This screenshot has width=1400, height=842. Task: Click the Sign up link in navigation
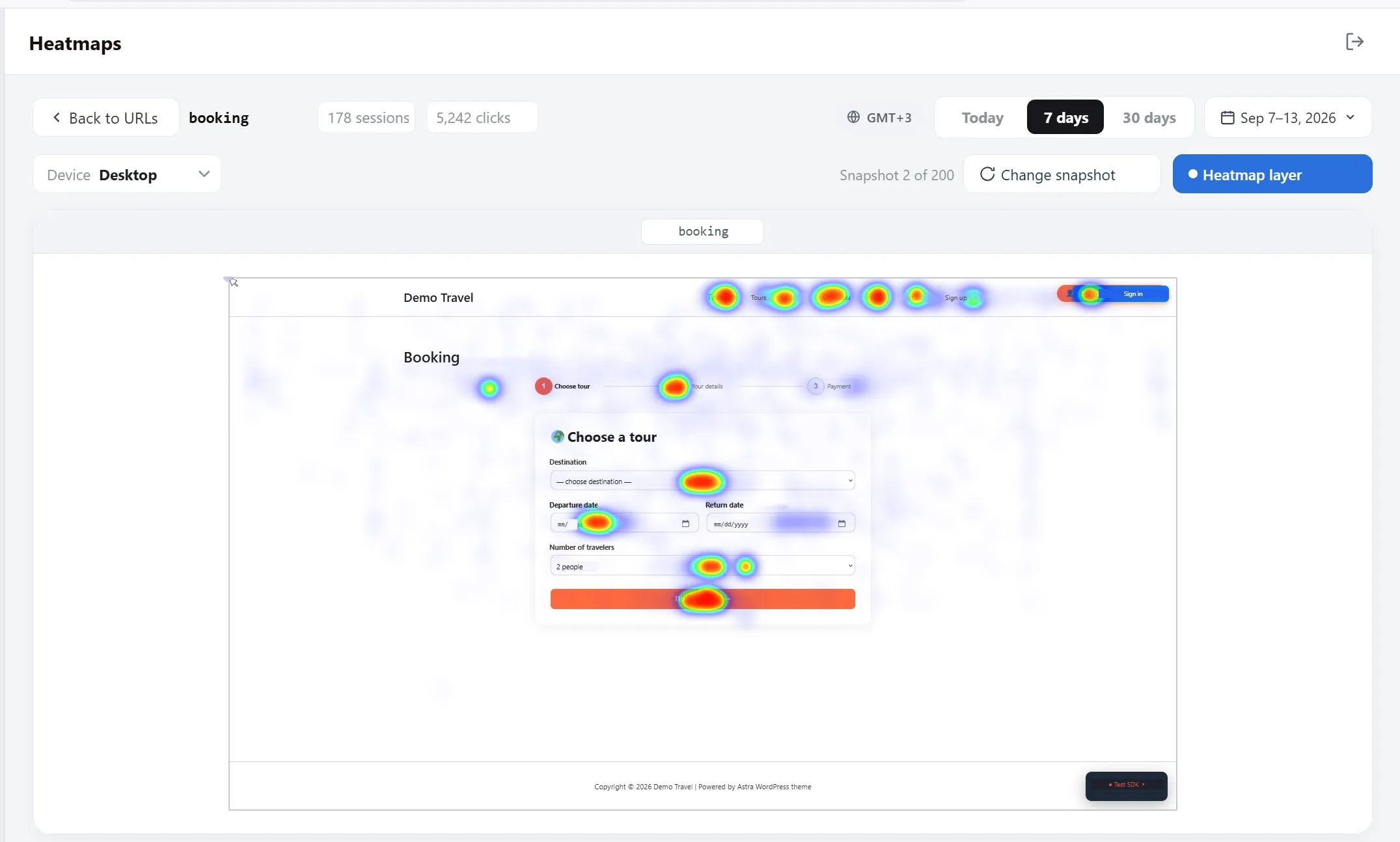click(955, 298)
